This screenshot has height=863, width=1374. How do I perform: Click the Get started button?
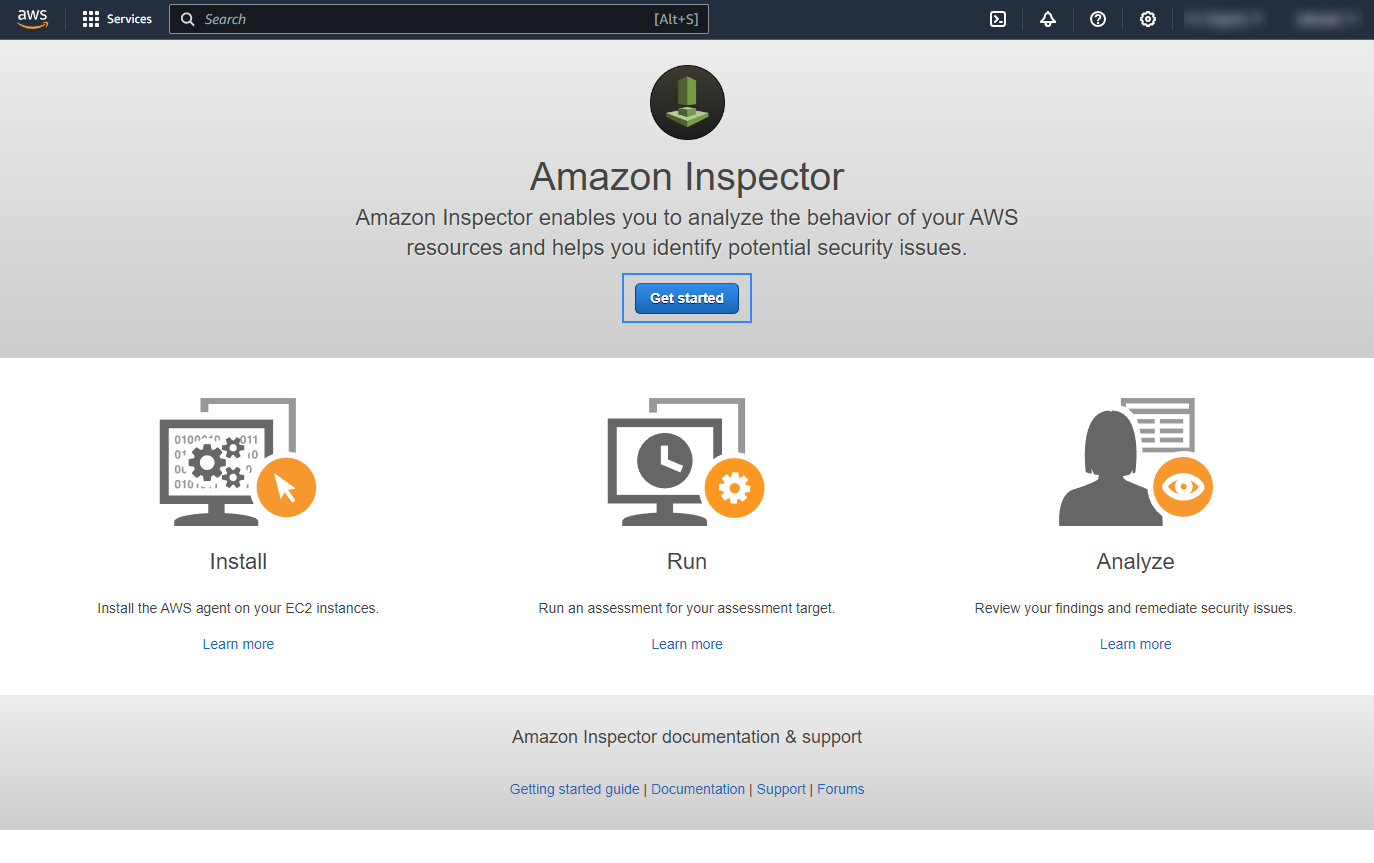(687, 298)
